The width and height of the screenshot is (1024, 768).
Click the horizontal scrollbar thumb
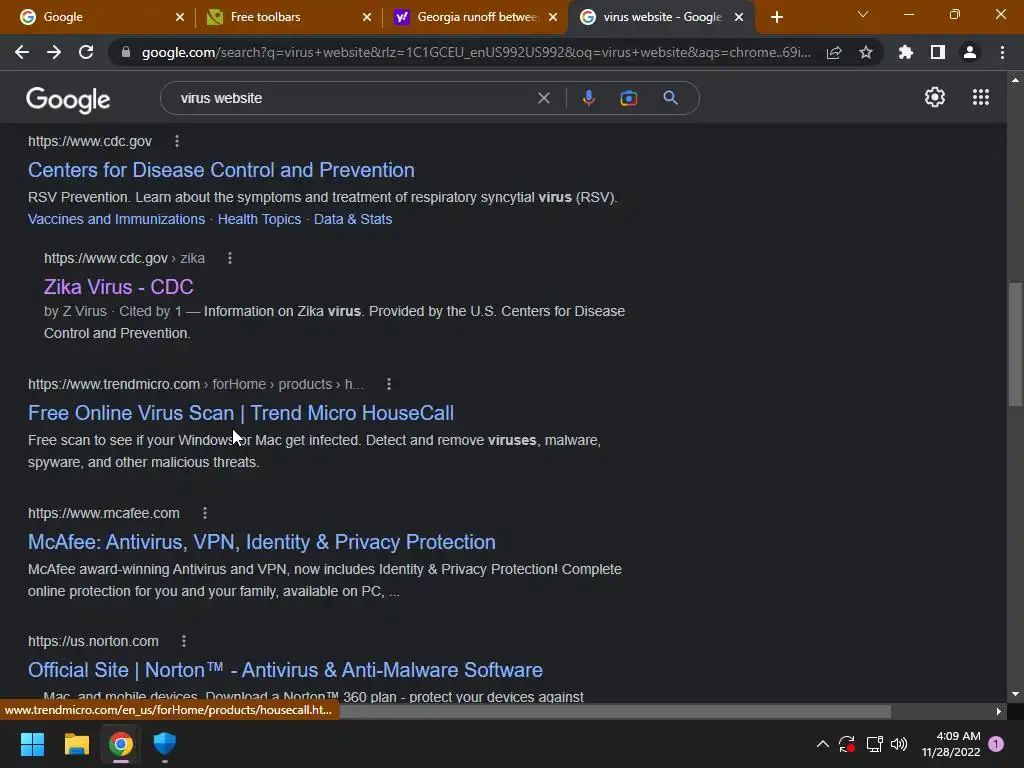click(x=614, y=711)
